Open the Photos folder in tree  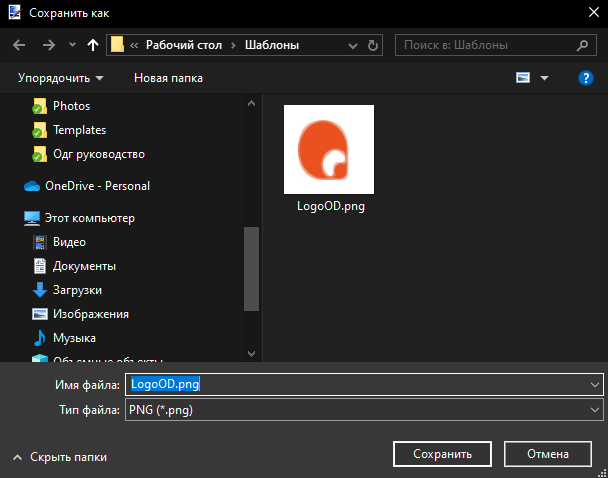pos(71,106)
